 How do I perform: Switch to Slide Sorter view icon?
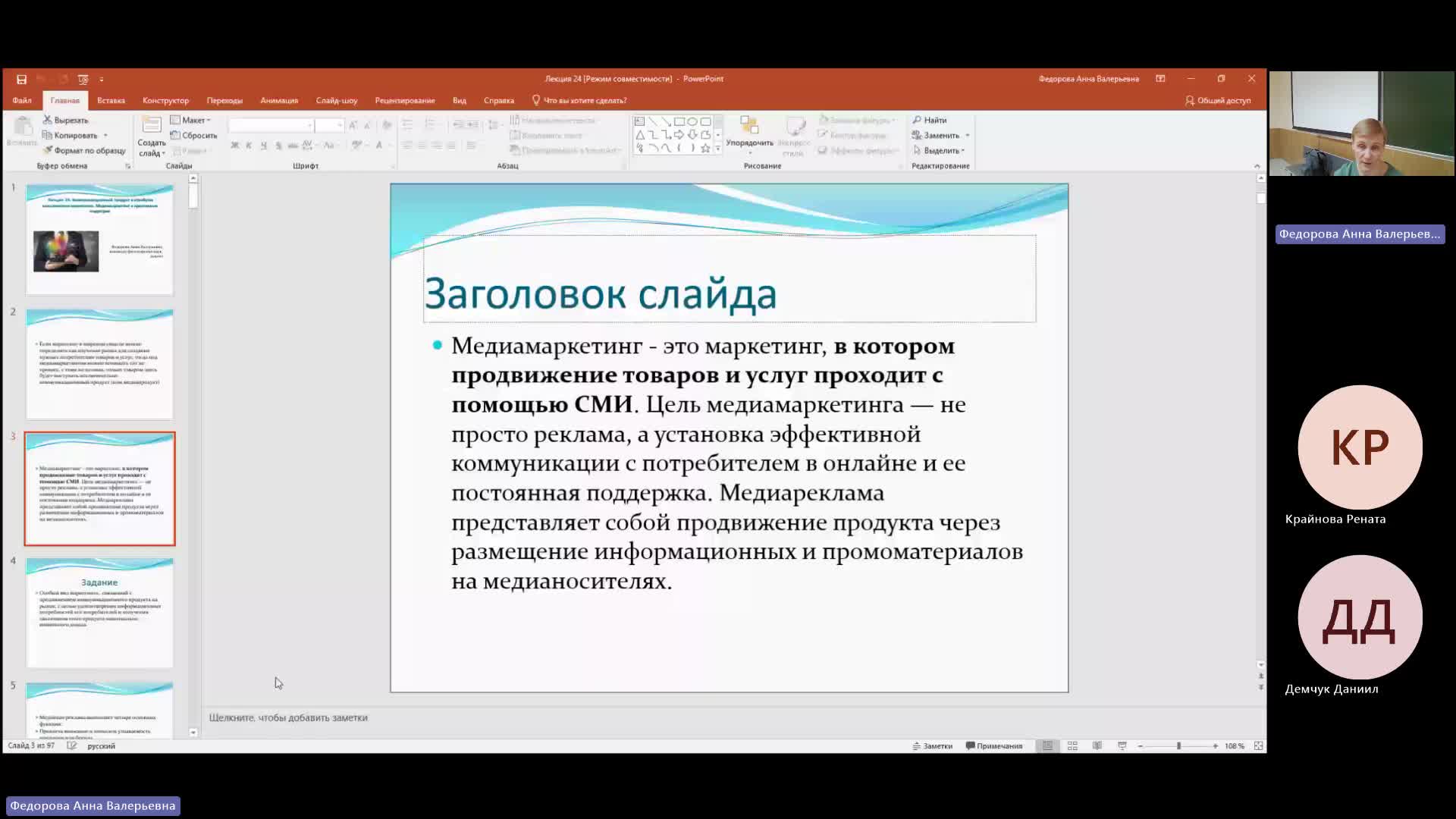click(x=1072, y=746)
